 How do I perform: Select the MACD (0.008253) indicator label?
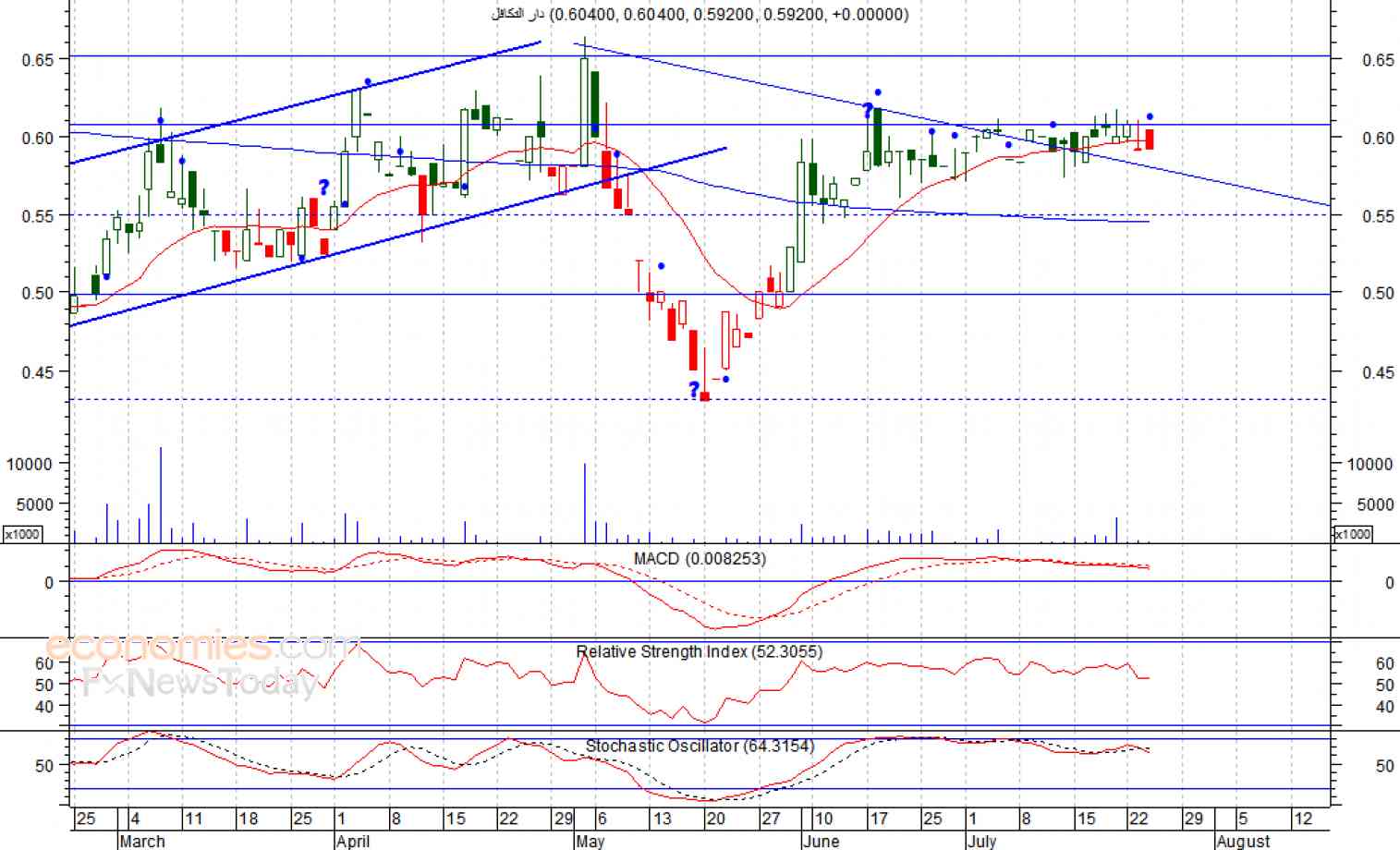pyautogui.click(x=700, y=559)
